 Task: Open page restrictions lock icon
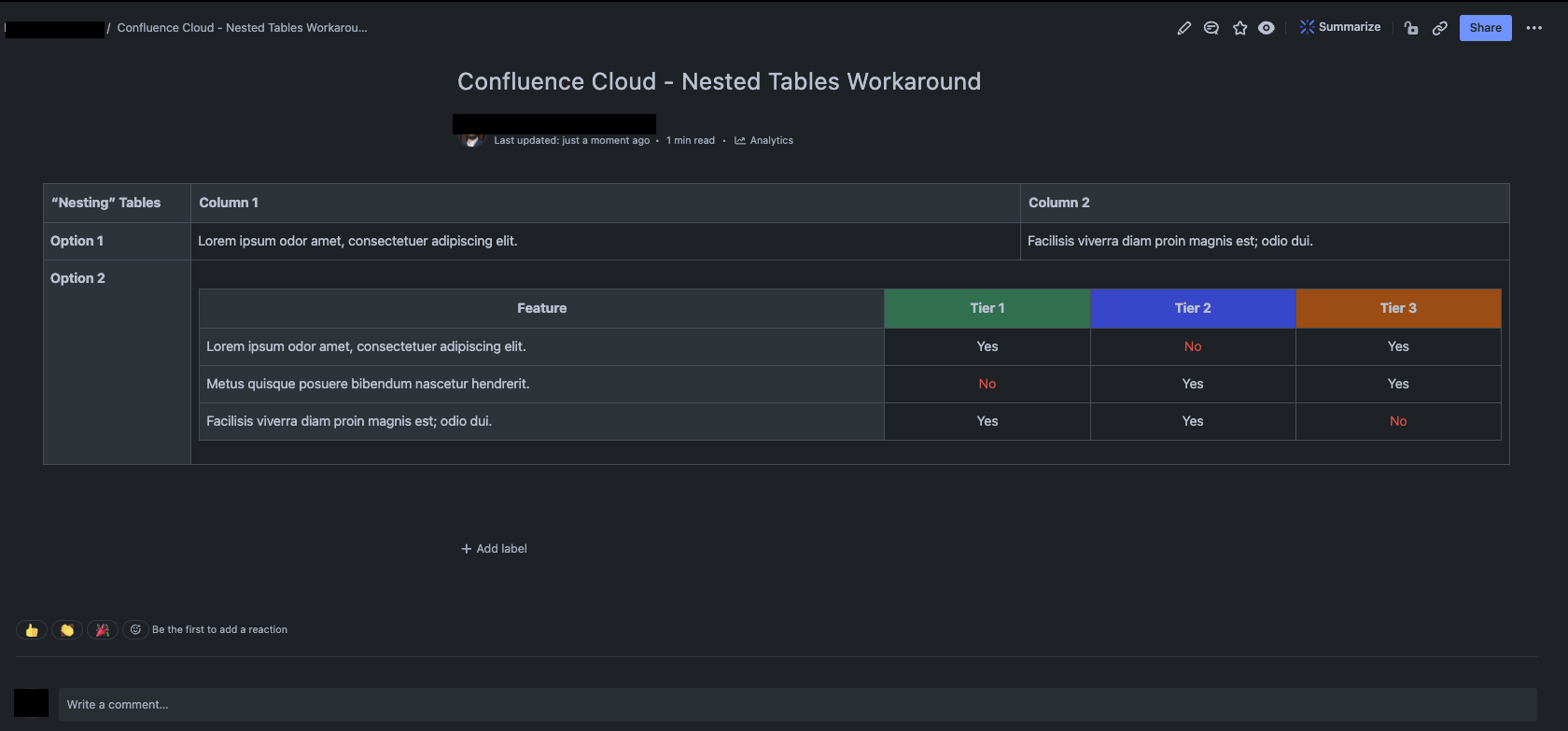point(1411,28)
